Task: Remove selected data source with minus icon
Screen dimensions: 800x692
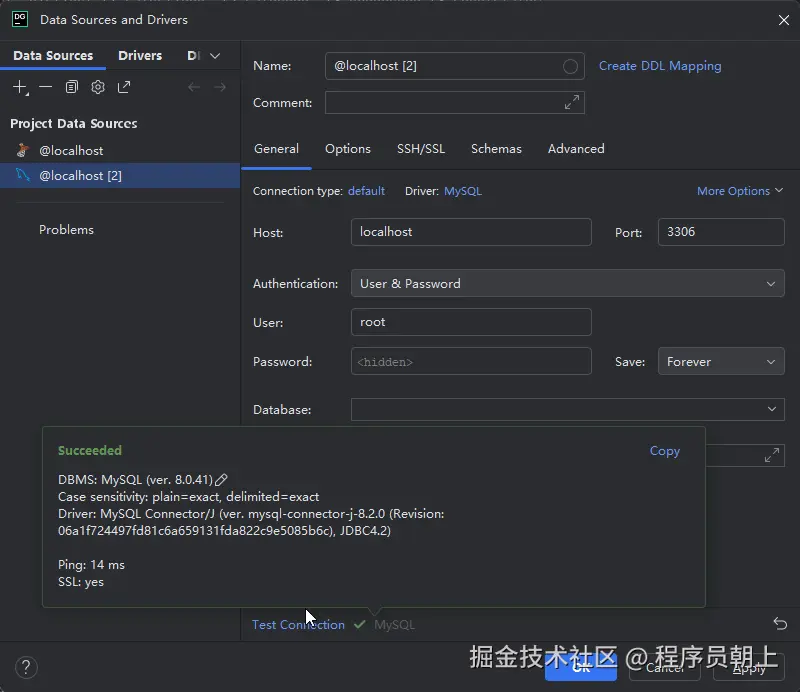Action: 45,87
